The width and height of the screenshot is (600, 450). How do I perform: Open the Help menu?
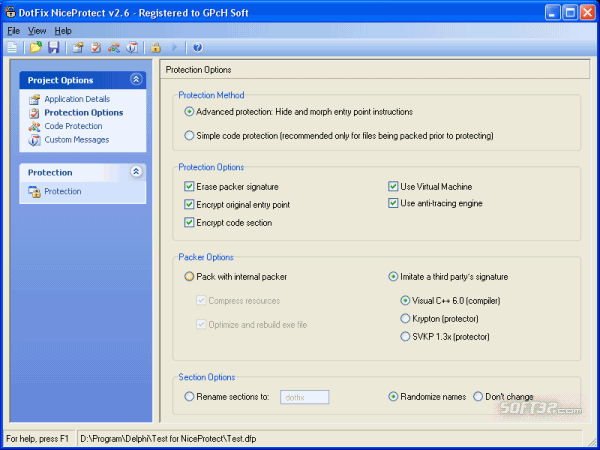pos(63,31)
